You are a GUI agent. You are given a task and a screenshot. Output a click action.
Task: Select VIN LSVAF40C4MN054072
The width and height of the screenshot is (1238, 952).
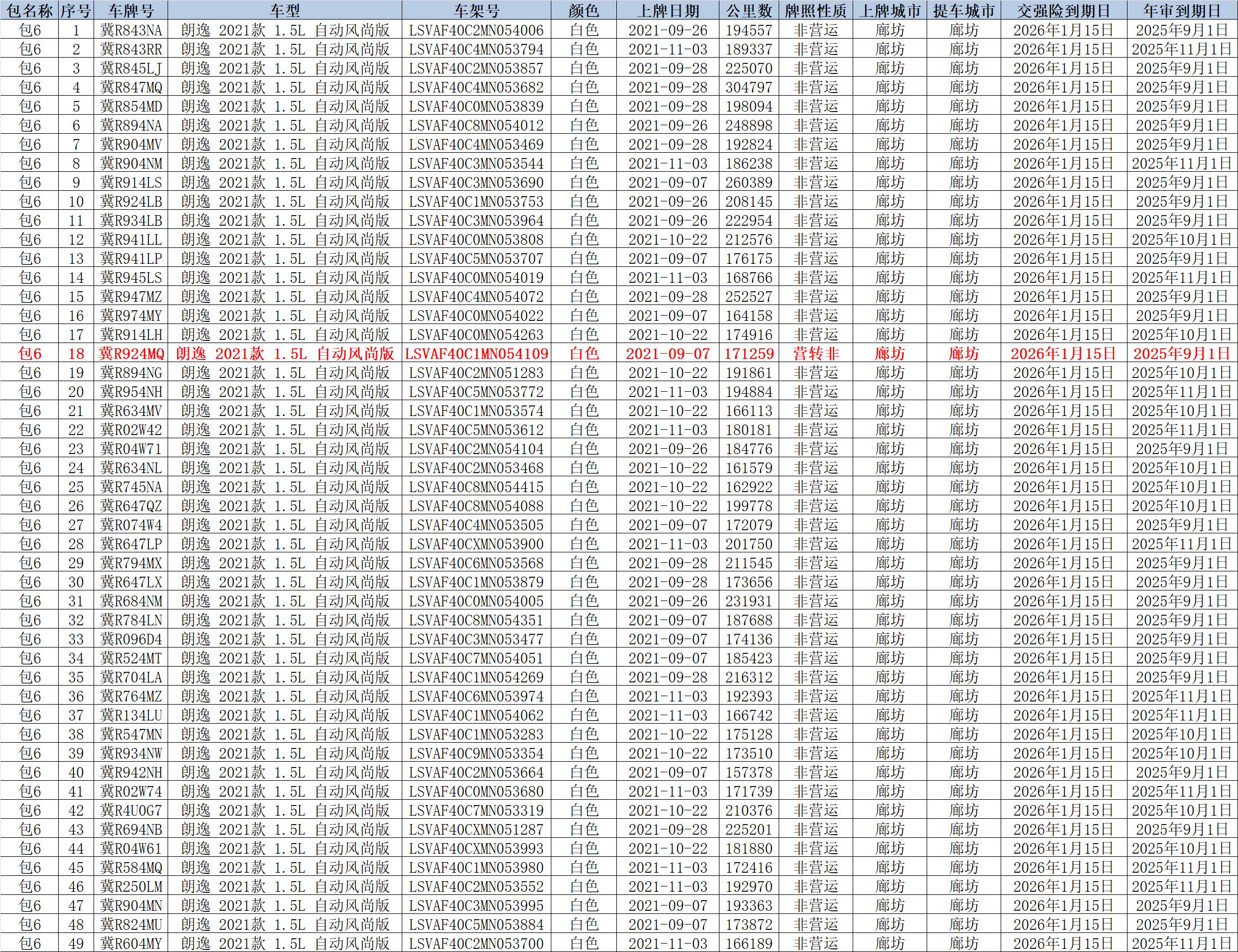coord(476,297)
